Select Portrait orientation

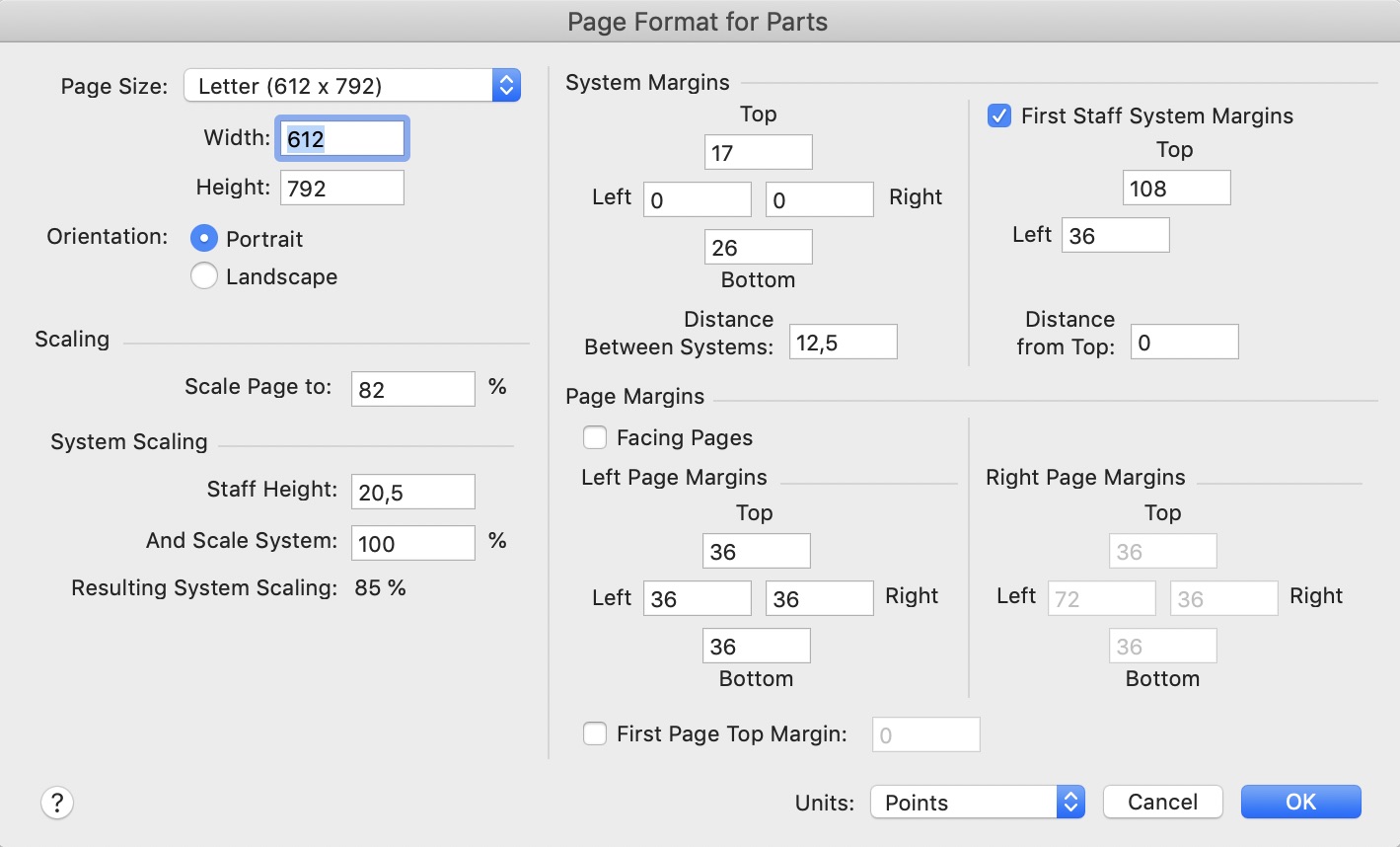point(204,239)
